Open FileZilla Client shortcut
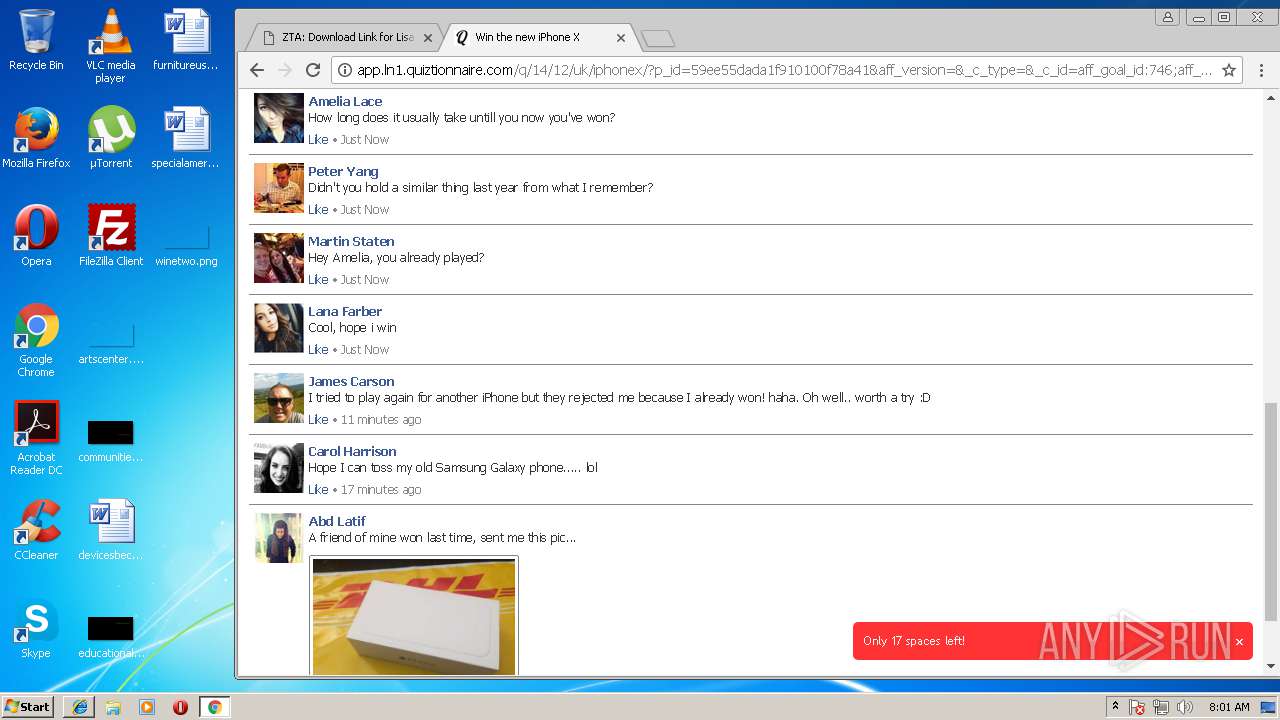1280x720 pixels. [111, 236]
